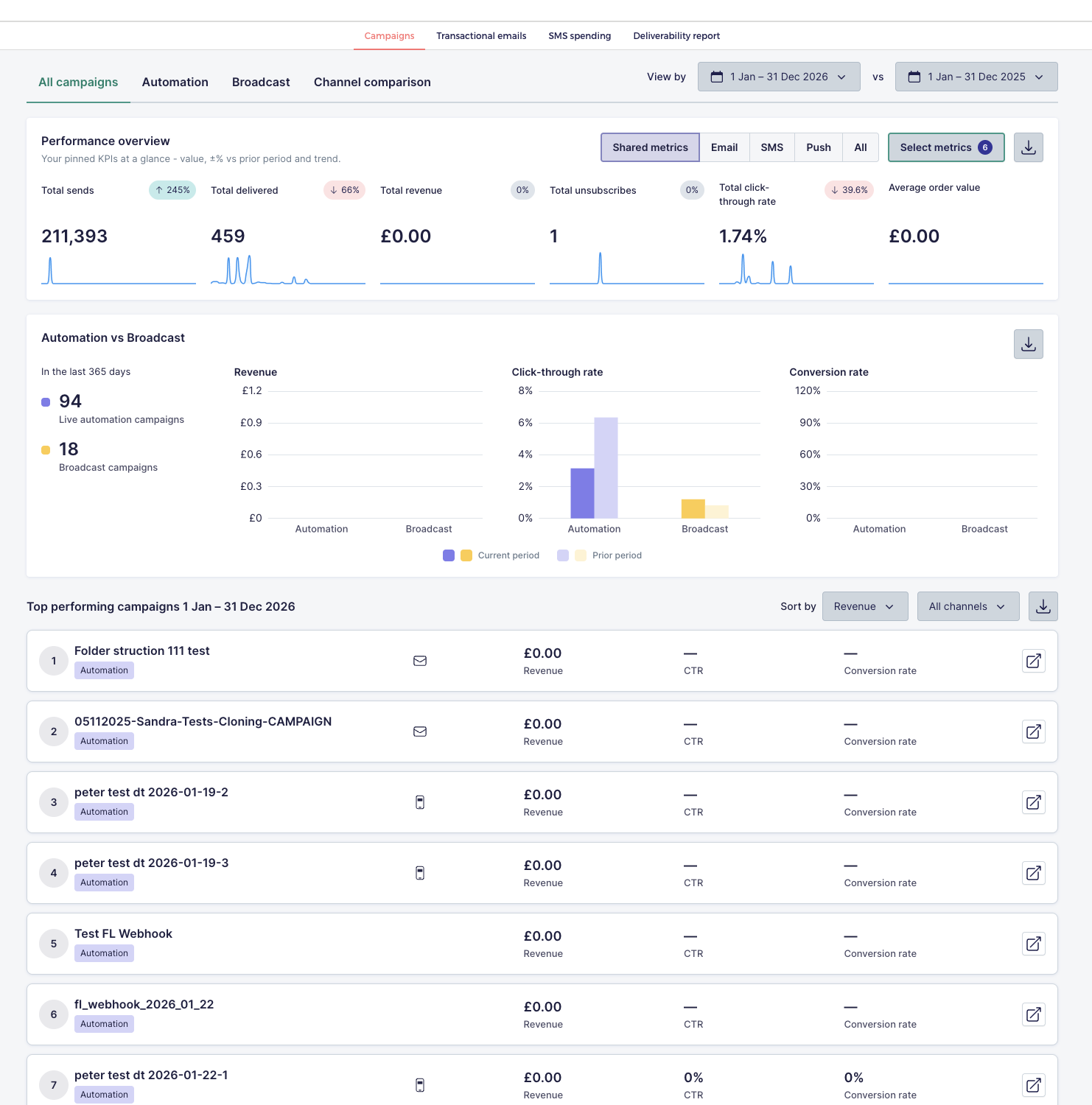Screen dimensions: 1092x1105
Task: Click the Select metrics button
Action: 946,147
